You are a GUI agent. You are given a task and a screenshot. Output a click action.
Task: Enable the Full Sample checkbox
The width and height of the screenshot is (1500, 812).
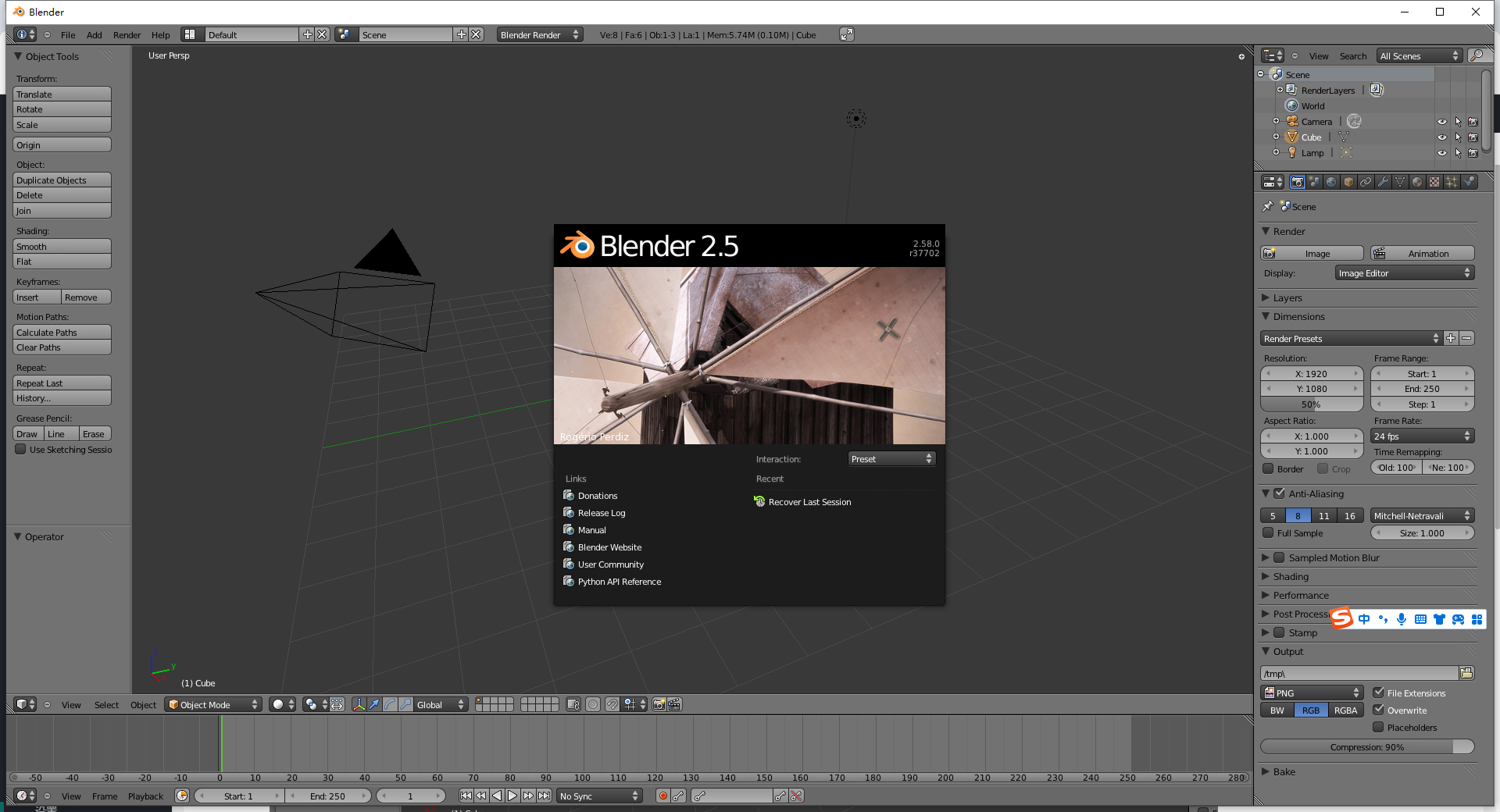1269,532
